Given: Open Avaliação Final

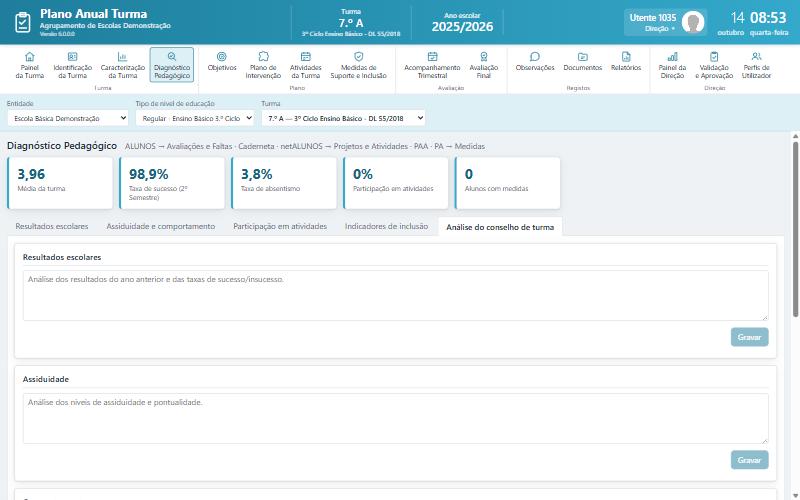Looking at the screenshot, I should coord(484,65).
